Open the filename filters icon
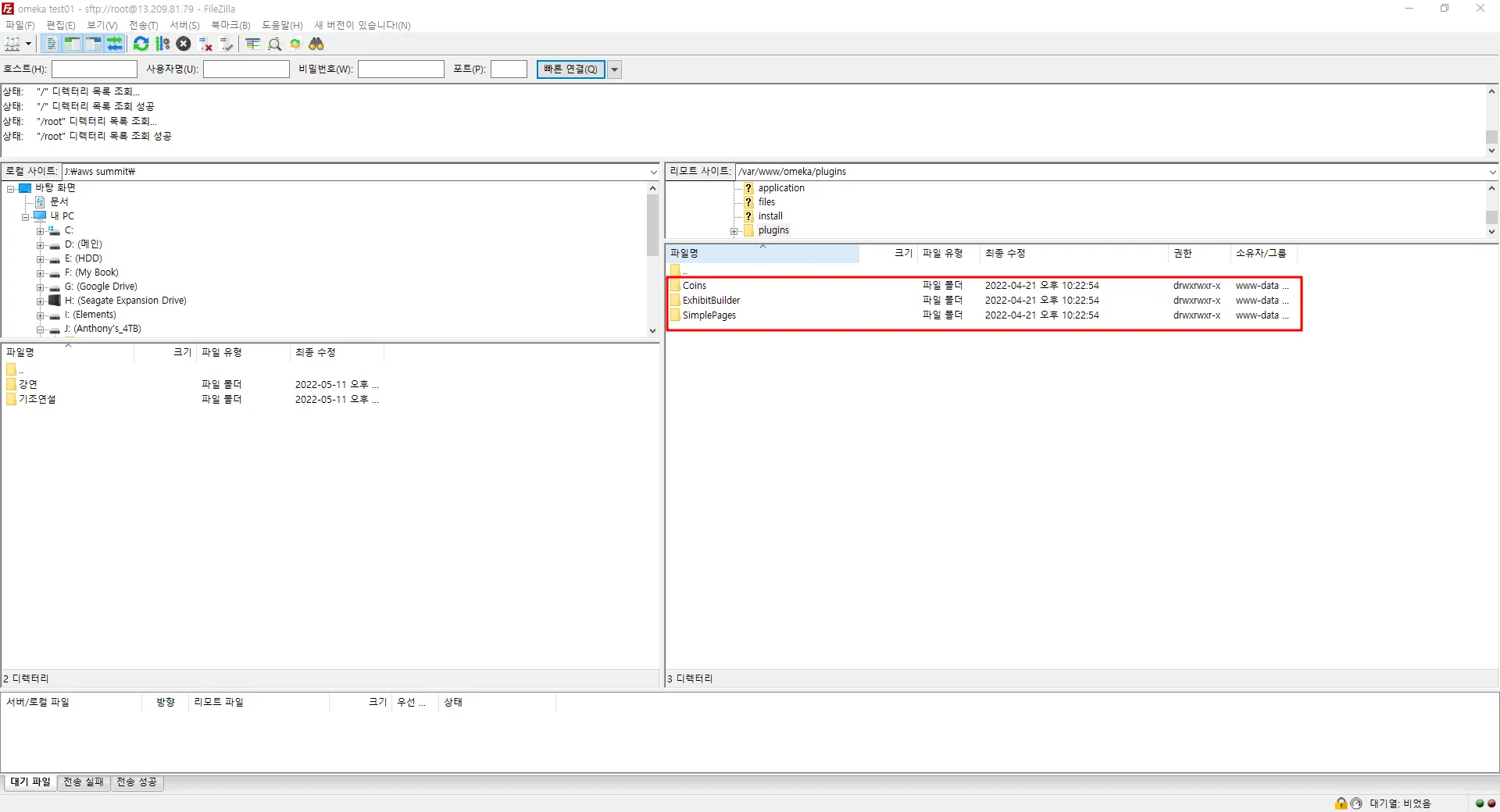Screen dimensions: 1500x812 point(253,45)
